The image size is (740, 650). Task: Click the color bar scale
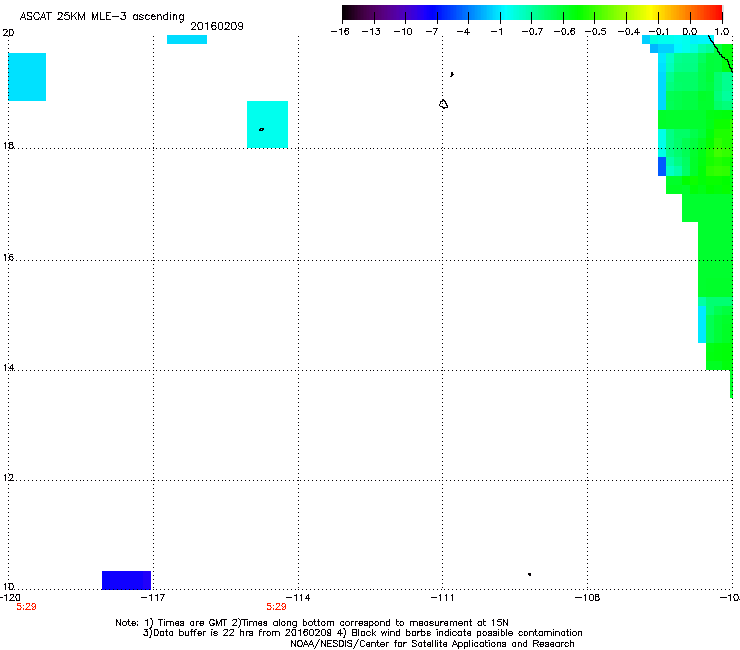(x=532, y=13)
